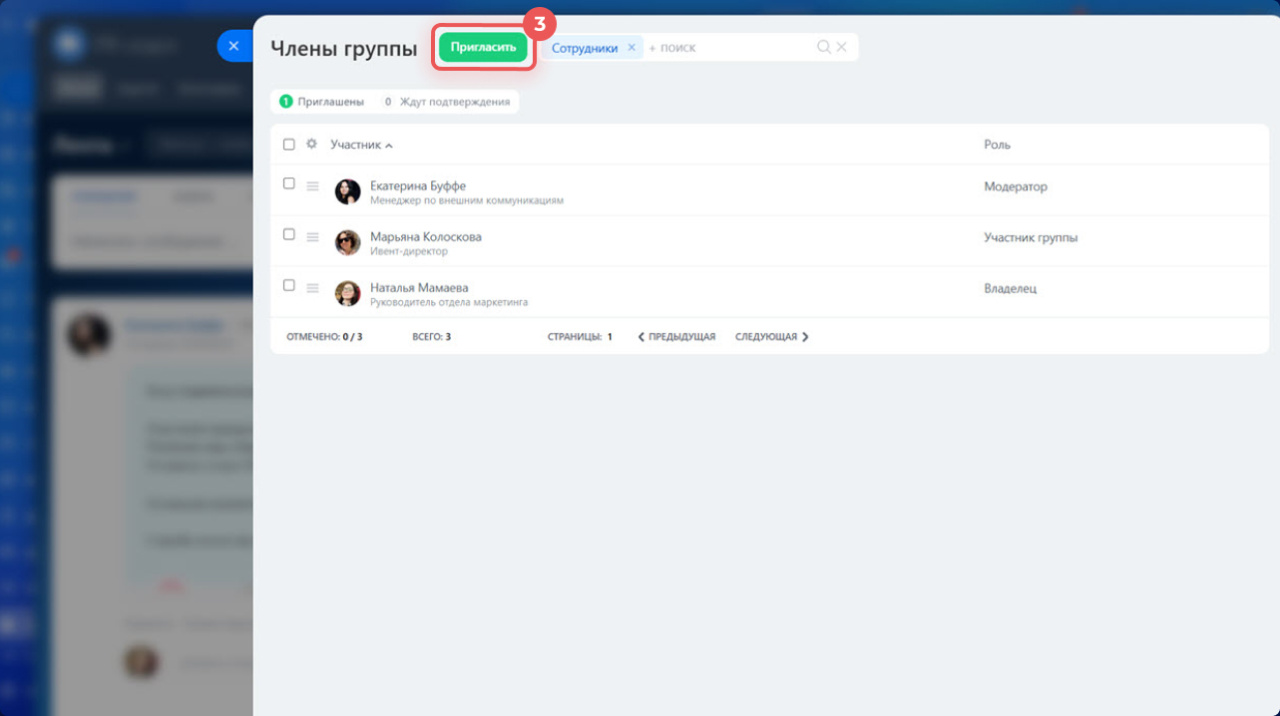Remove the Сотрудники filter chip
The height and width of the screenshot is (716, 1280).
click(631, 47)
